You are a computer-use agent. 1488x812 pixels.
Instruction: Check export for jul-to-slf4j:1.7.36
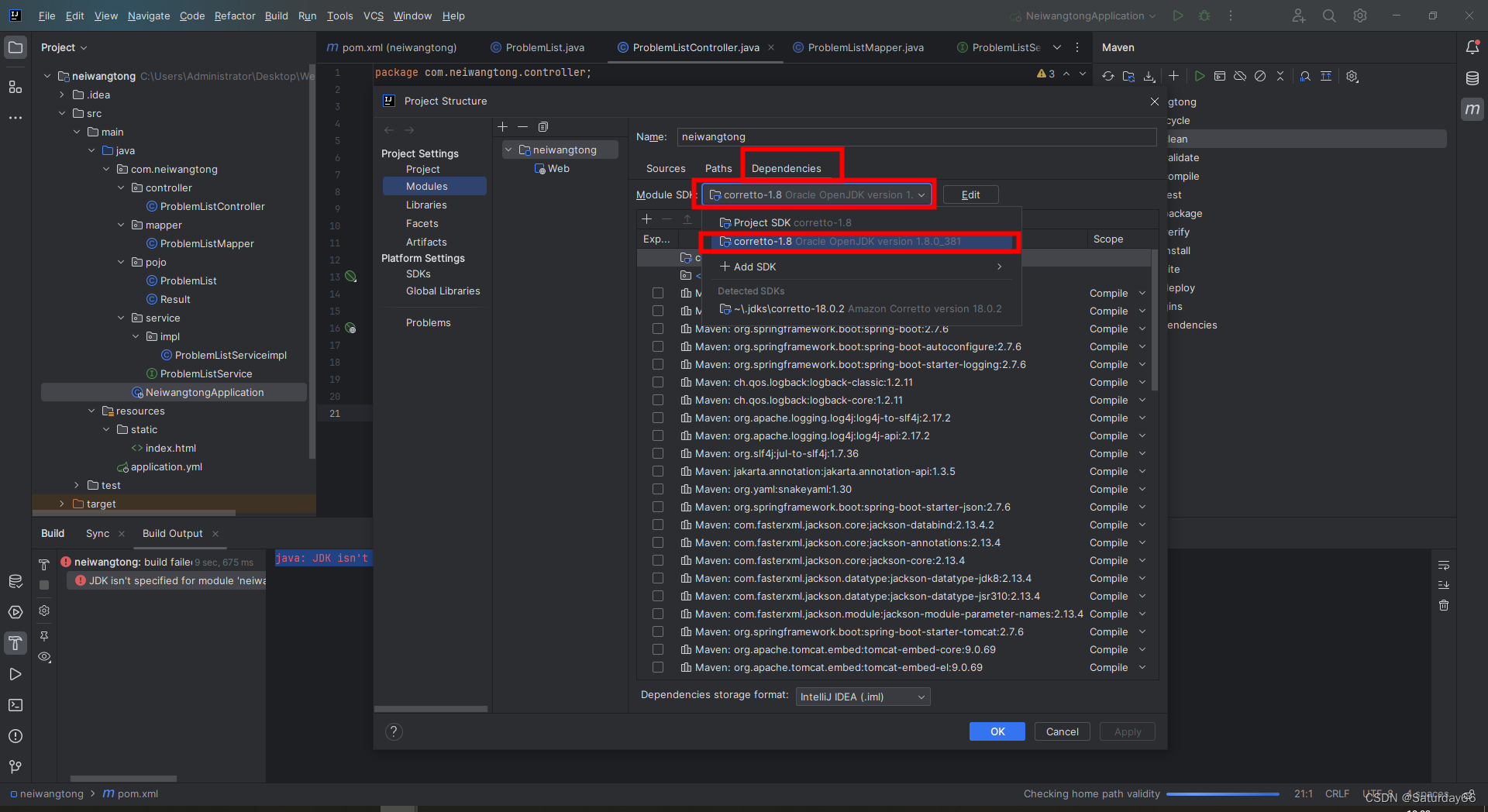pyautogui.click(x=658, y=453)
